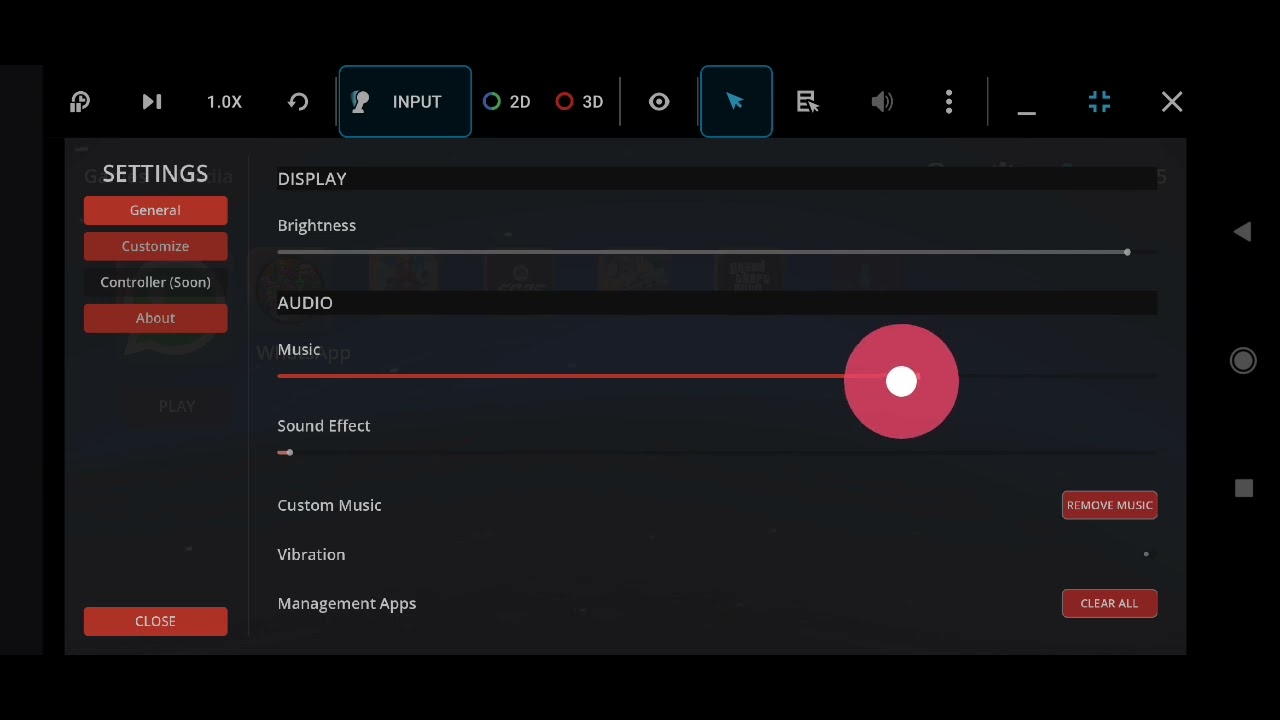Open the three-dot more options menu
The width and height of the screenshot is (1280, 720).
(x=949, y=102)
